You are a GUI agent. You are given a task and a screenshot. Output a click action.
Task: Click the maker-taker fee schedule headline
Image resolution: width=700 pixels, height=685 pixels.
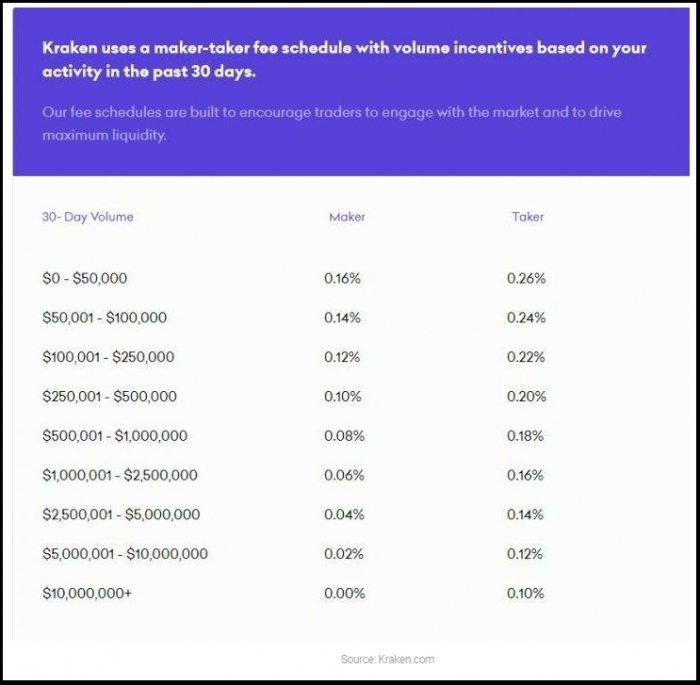[x=344, y=59]
